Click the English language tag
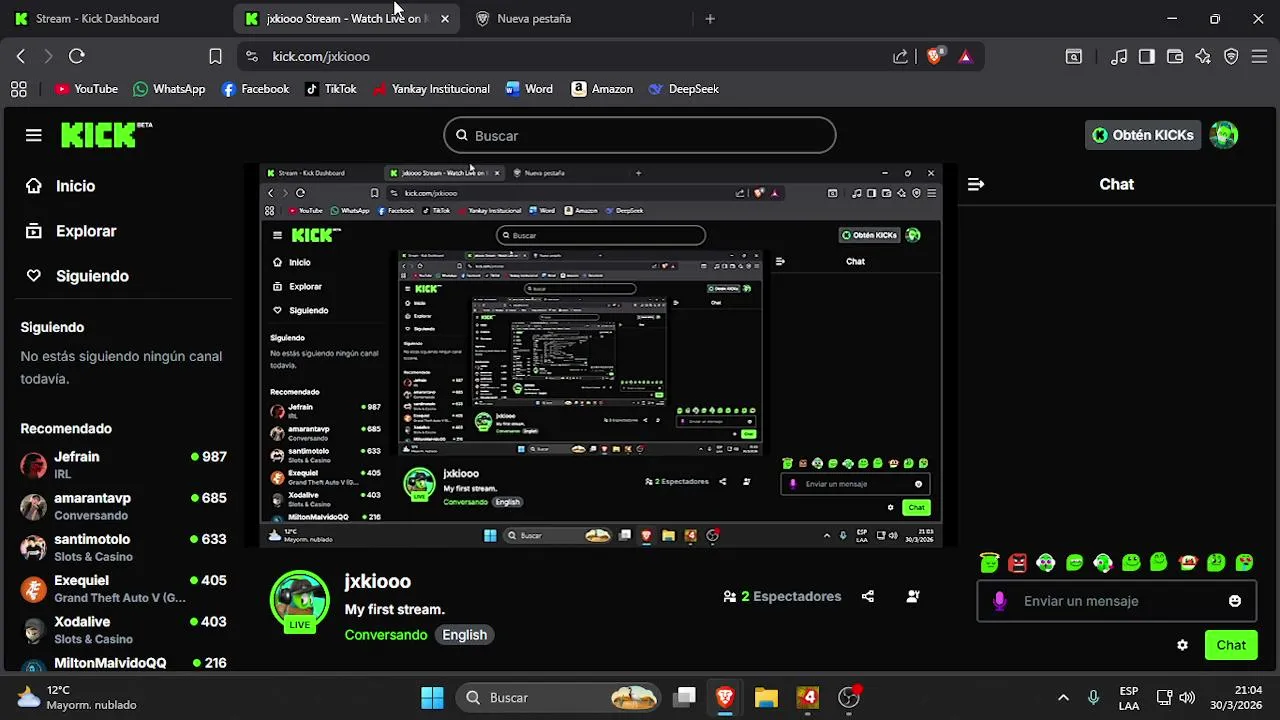This screenshot has height=720, width=1280. [x=465, y=635]
